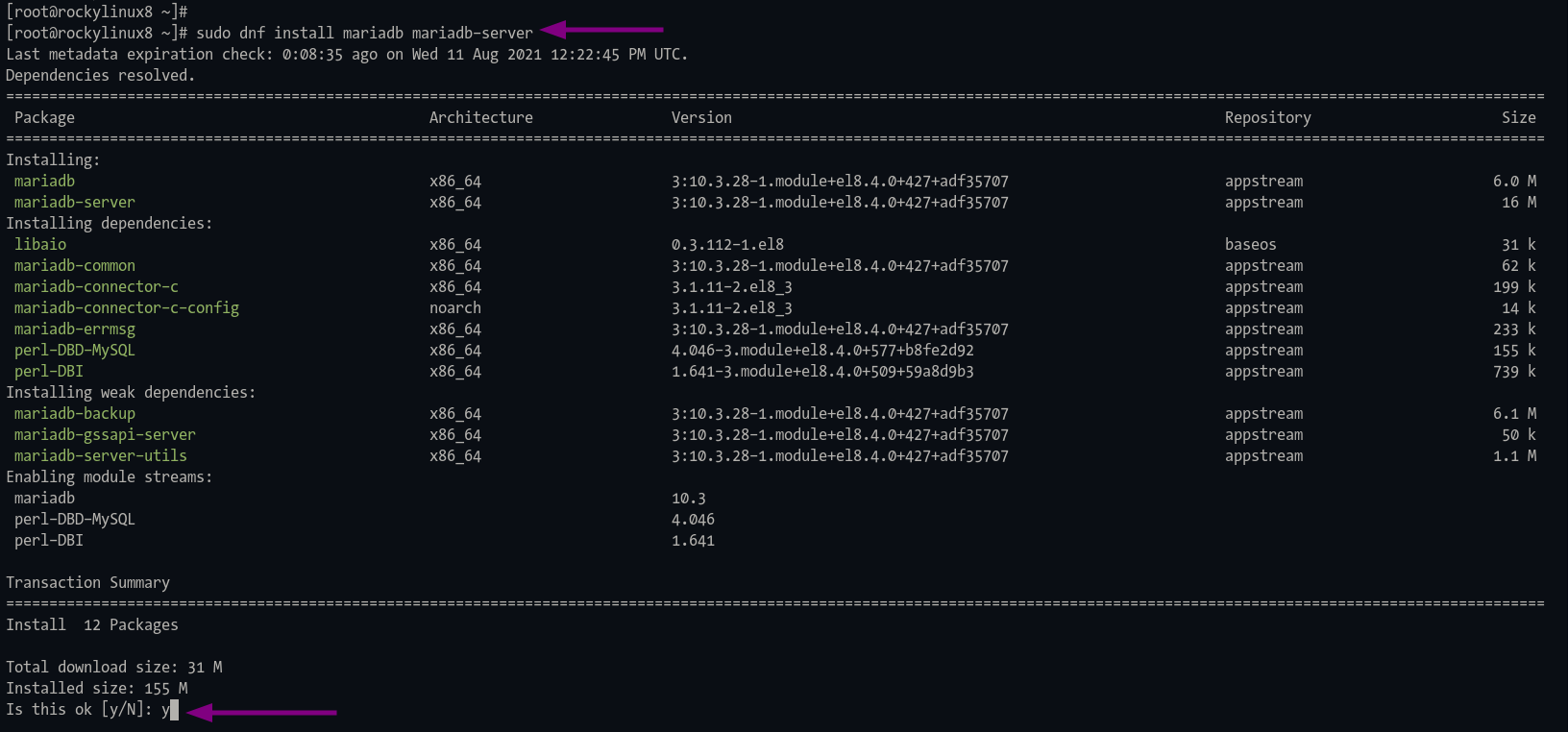Click the 'Installing weak dependencies:' heading
The width and height of the screenshot is (1568, 732).
tap(131, 392)
